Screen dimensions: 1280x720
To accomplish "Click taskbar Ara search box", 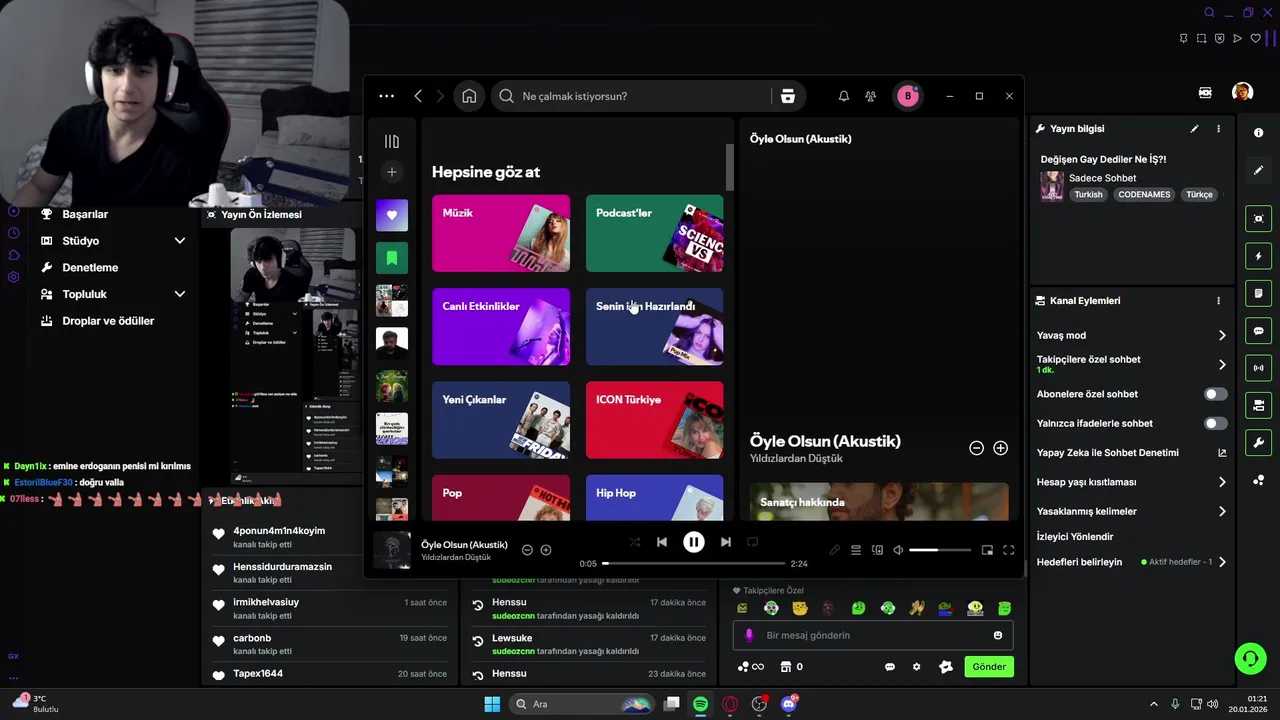I will click(x=582, y=704).
